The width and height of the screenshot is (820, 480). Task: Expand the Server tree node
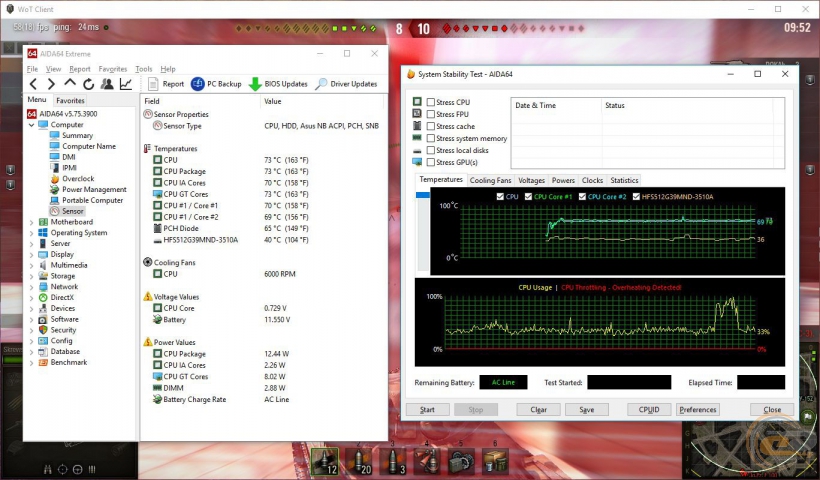click(31, 244)
